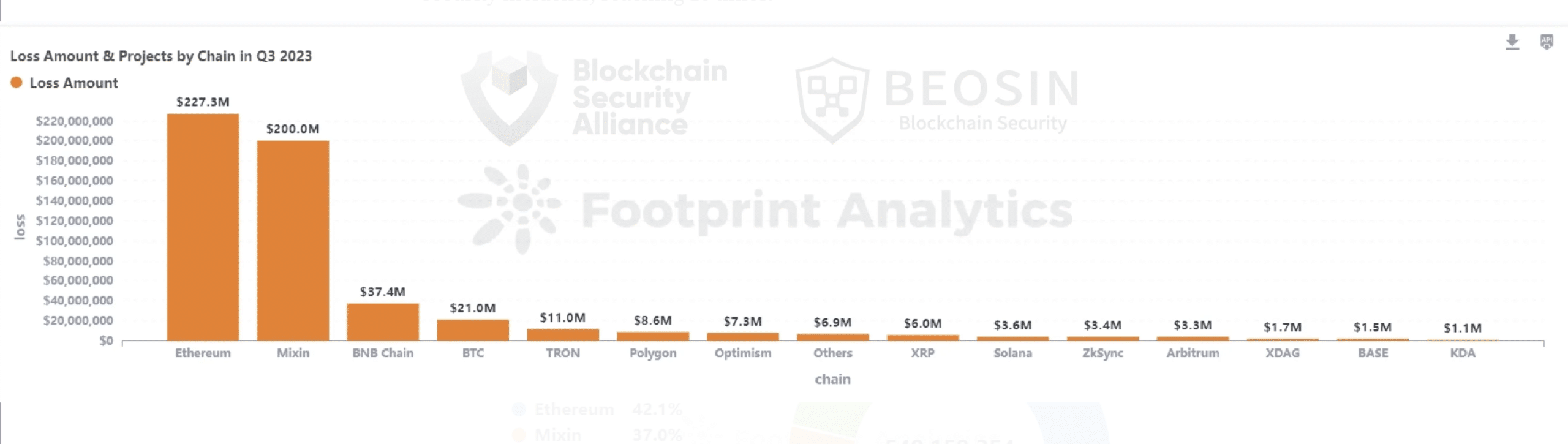Click the download chart icon
This screenshot has height=444, width=1568.
[x=1512, y=42]
